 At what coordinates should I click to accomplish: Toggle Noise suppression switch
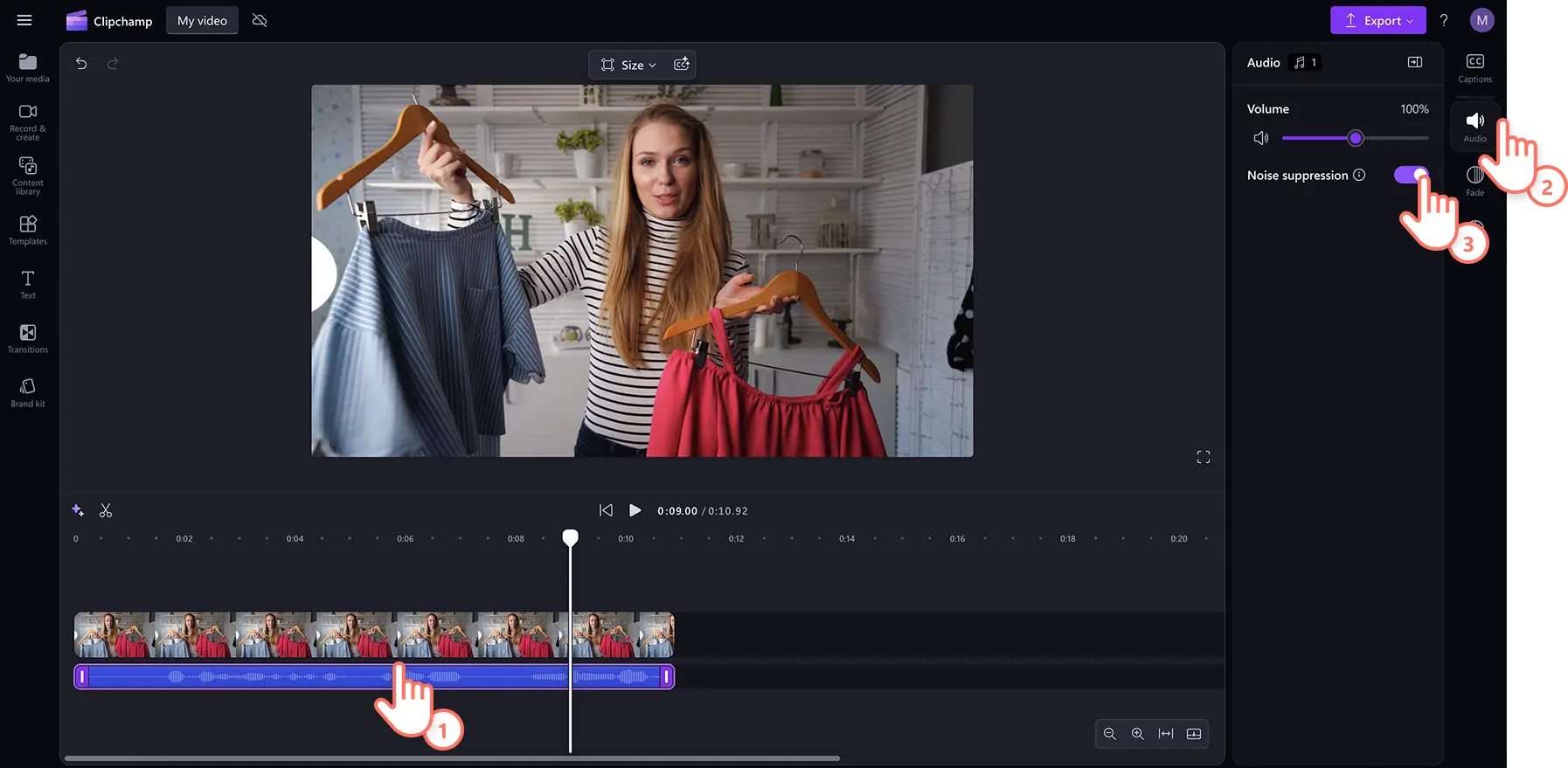1411,175
